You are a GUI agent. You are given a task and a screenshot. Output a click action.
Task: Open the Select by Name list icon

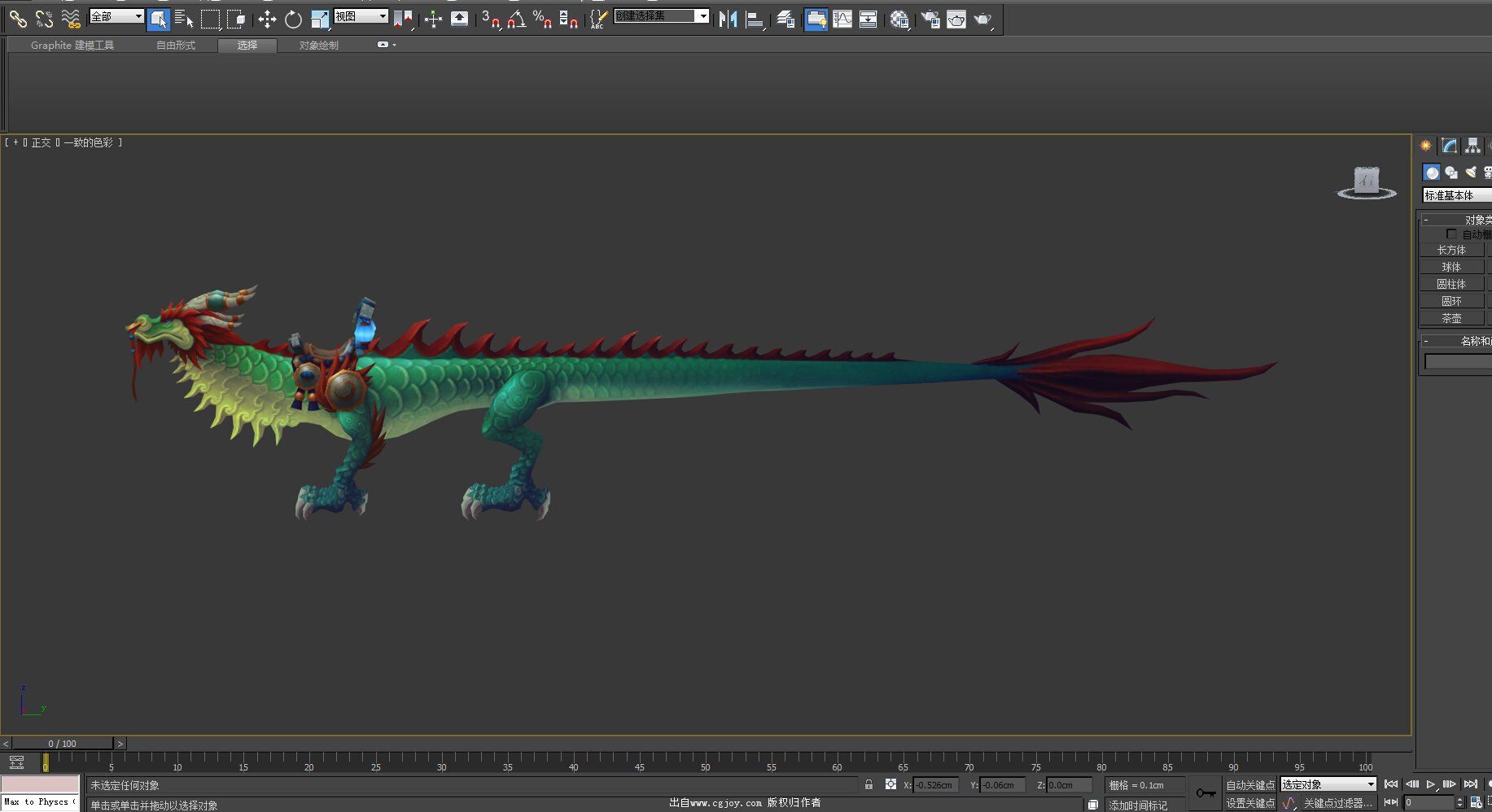coord(184,19)
